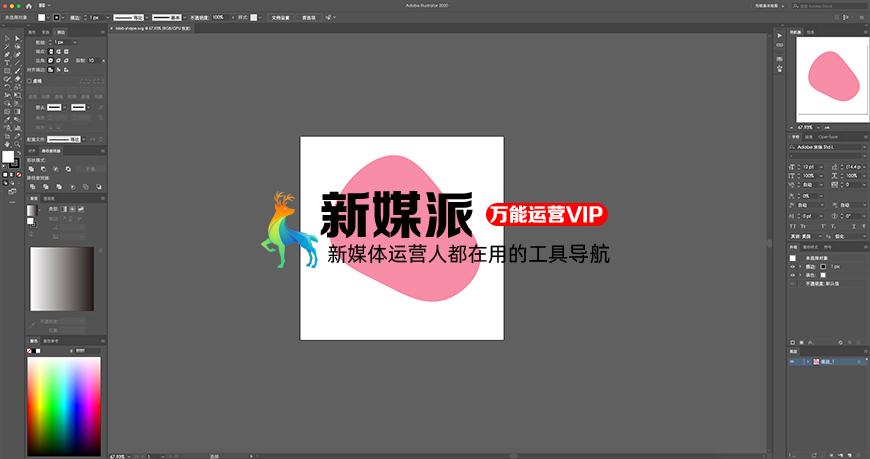Click the Exclude shape mode icon

68,169
